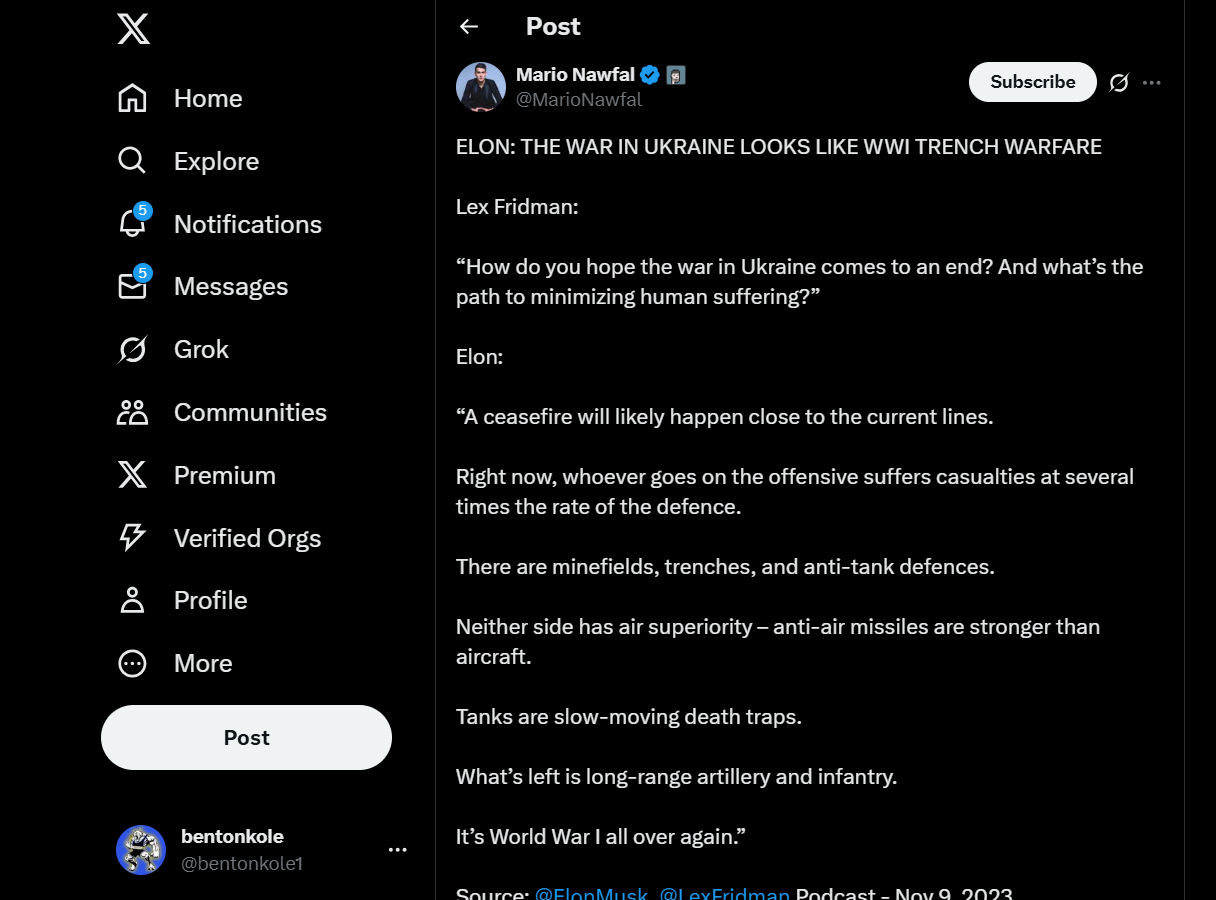
Task: Open the Communities people icon
Action: click(x=132, y=412)
